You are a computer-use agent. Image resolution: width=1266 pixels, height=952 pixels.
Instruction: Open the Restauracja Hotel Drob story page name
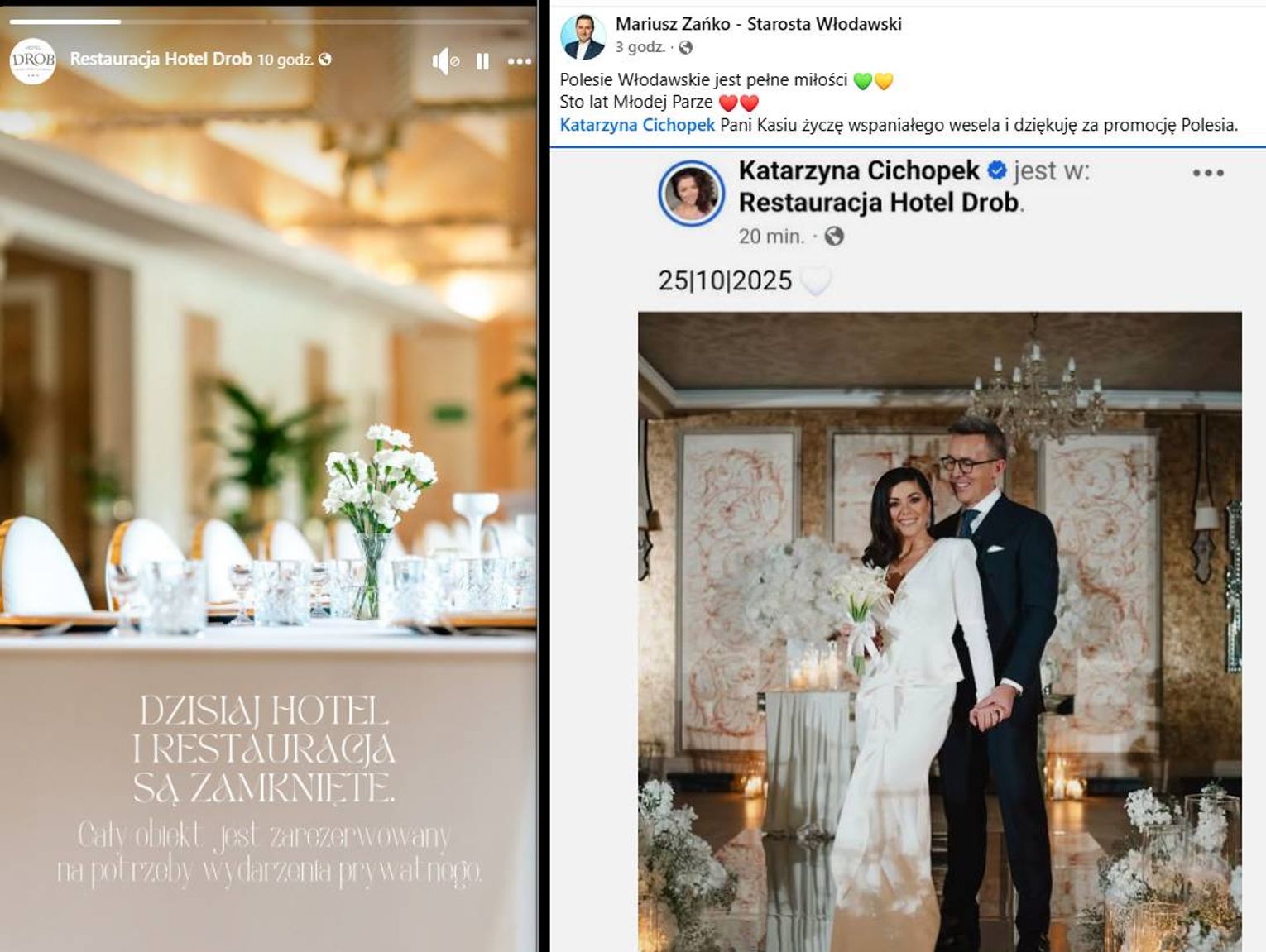pyautogui.click(x=161, y=59)
